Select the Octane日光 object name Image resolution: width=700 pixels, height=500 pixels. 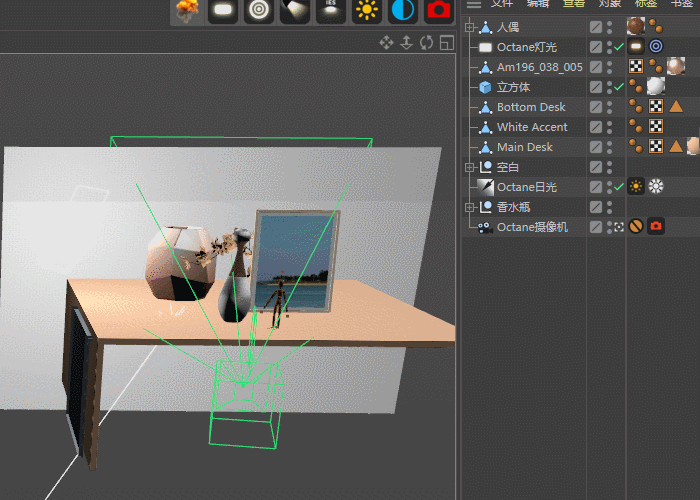pyautogui.click(x=527, y=187)
